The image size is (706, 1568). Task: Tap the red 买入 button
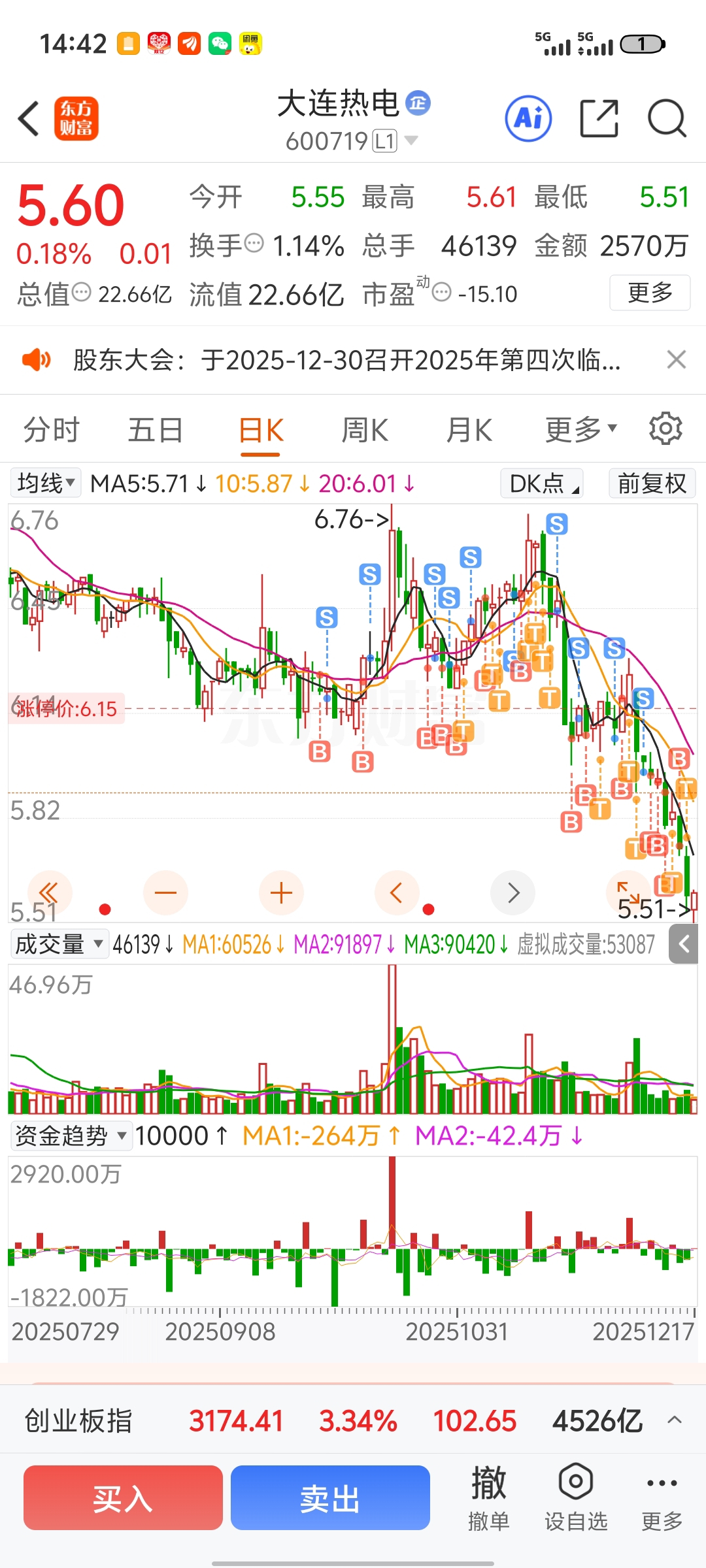(x=123, y=1497)
